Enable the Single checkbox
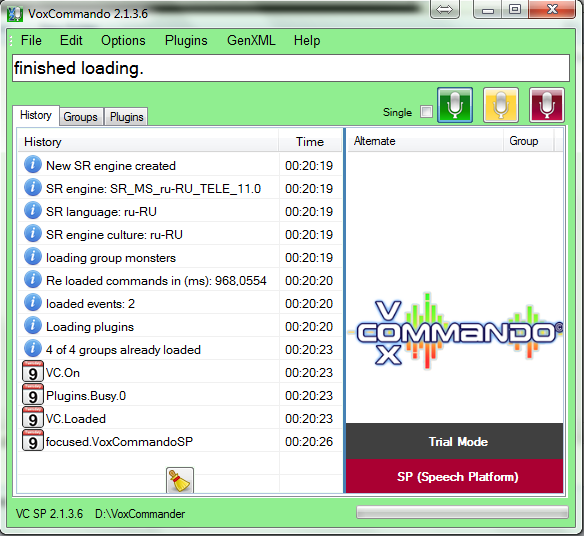The image size is (584, 536). pos(426,112)
